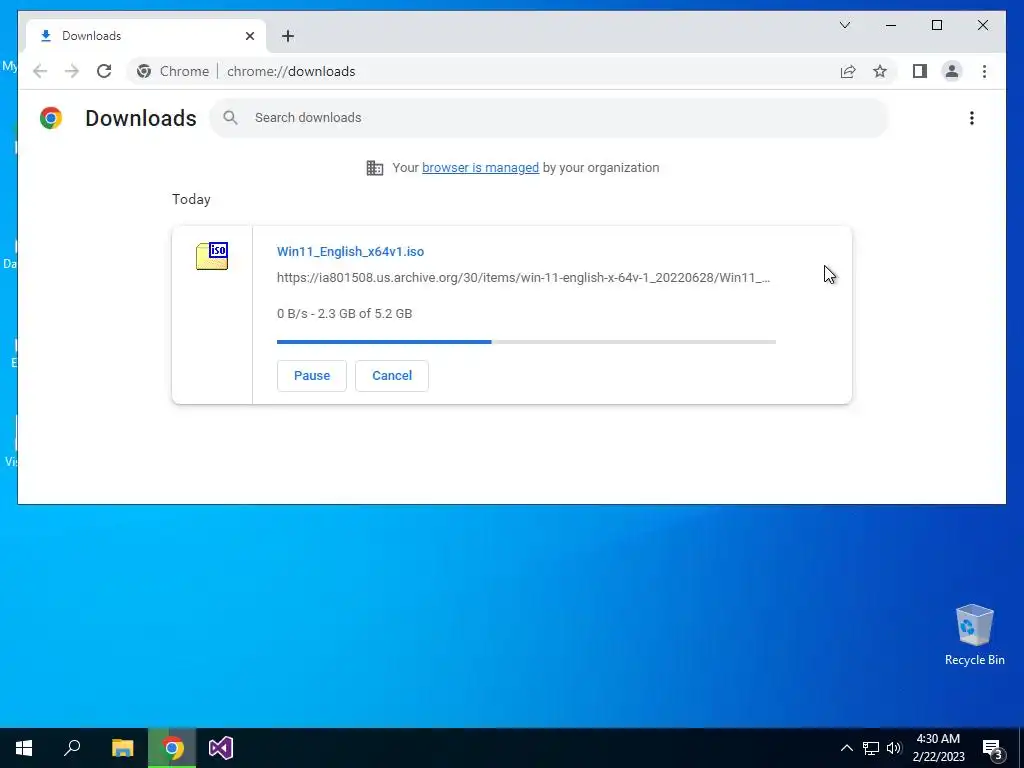The height and width of the screenshot is (768, 1024).
Task: Click the magnifier icon in search downloads
Action: 230,118
